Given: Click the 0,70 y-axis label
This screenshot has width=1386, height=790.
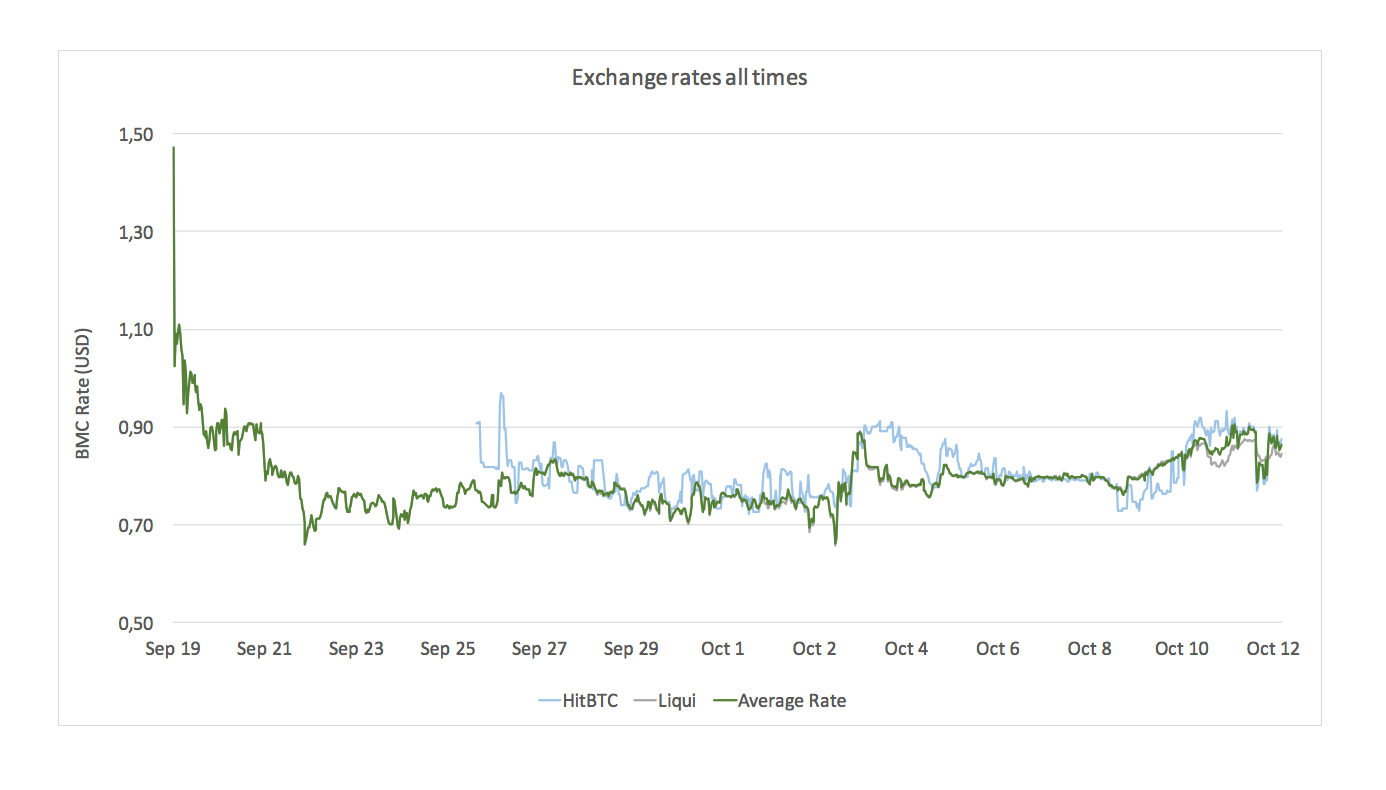Looking at the screenshot, I should 137,525.
